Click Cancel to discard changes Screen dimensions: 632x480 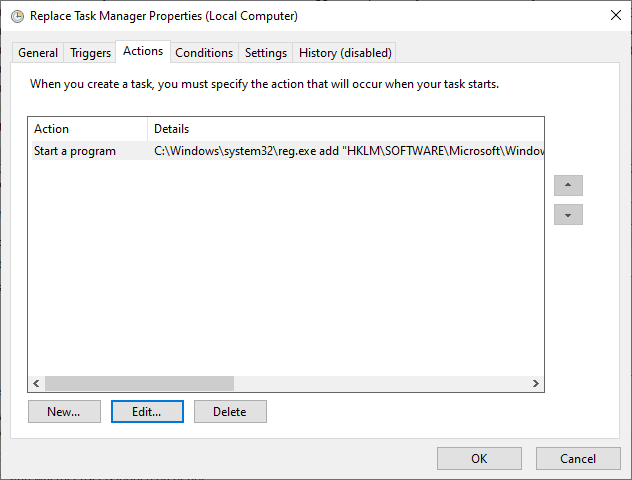[578, 458]
